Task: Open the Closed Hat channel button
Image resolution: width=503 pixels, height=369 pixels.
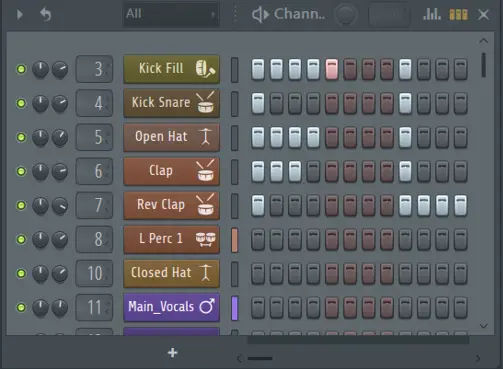Action: coord(172,273)
